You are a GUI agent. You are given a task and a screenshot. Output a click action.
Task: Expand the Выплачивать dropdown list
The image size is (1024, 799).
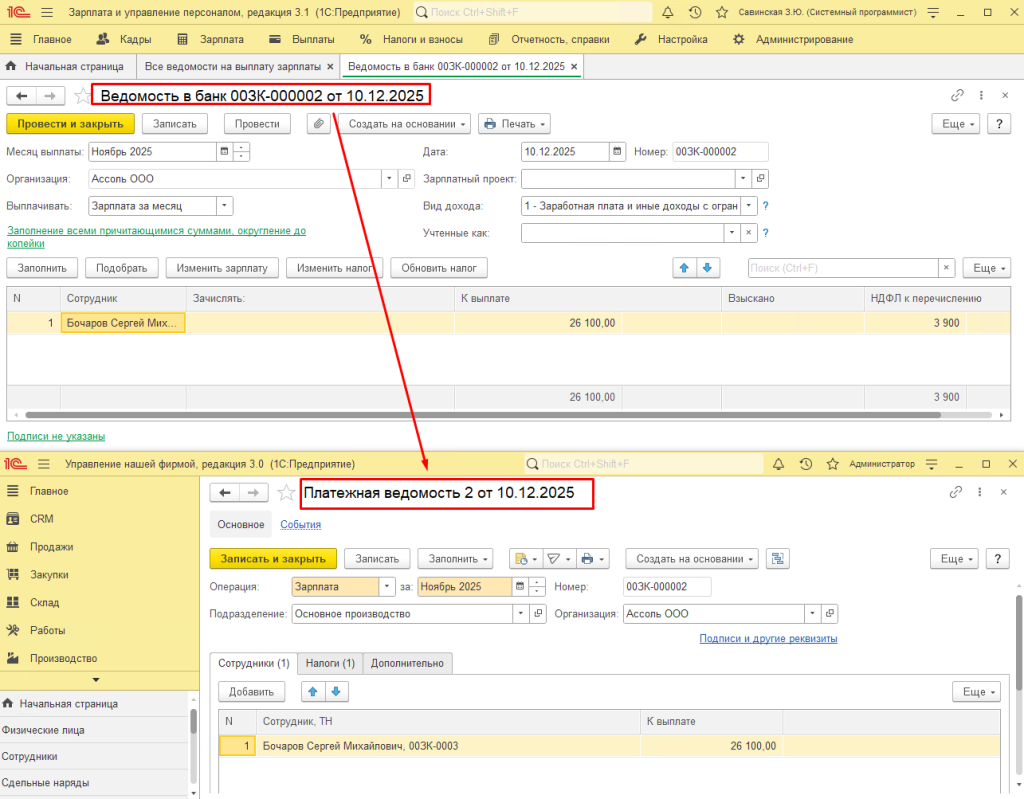pyautogui.click(x=224, y=206)
